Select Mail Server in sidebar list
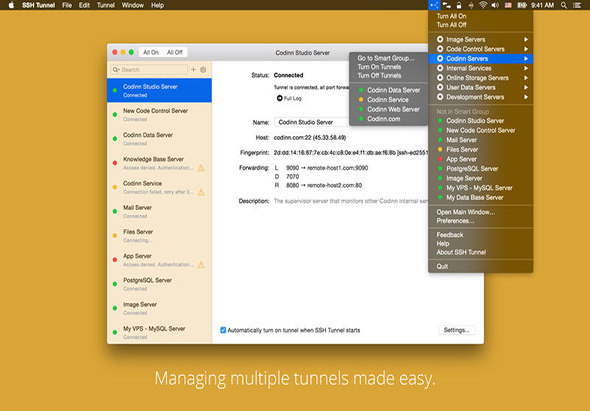This screenshot has width=590, height=411. coord(160,212)
